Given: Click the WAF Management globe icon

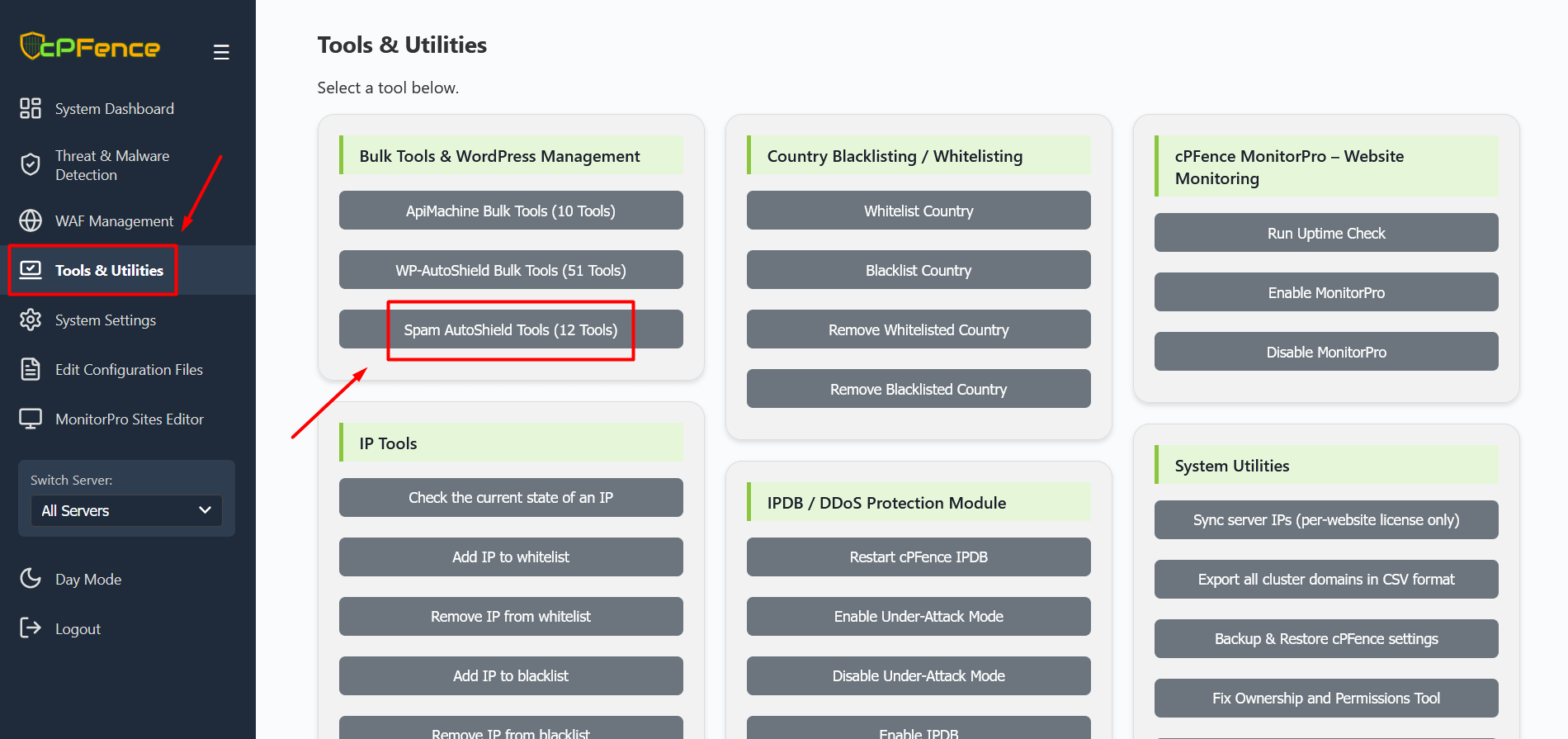Looking at the screenshot, I should click(31, 220).
